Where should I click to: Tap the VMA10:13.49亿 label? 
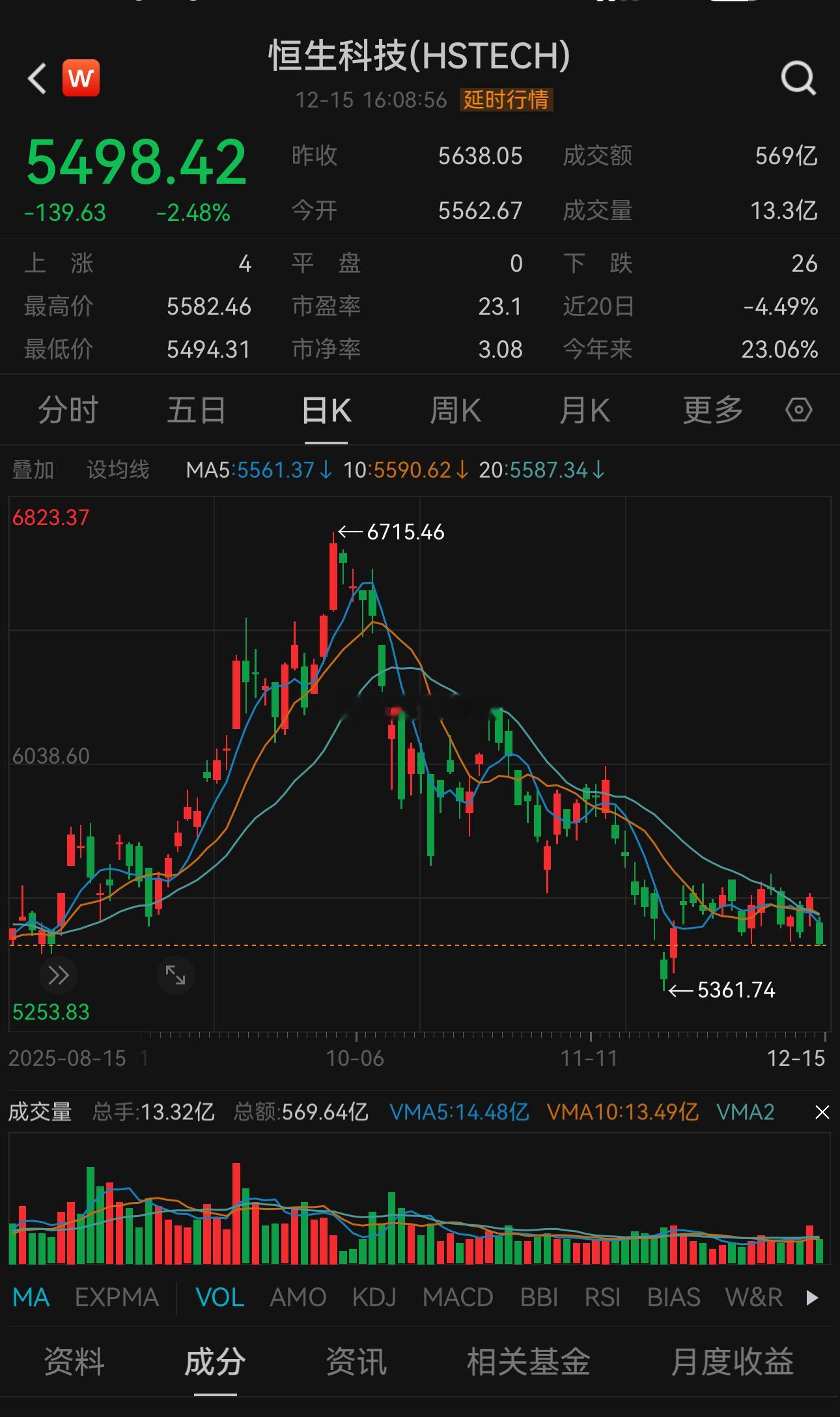(x=623, y=1111)
